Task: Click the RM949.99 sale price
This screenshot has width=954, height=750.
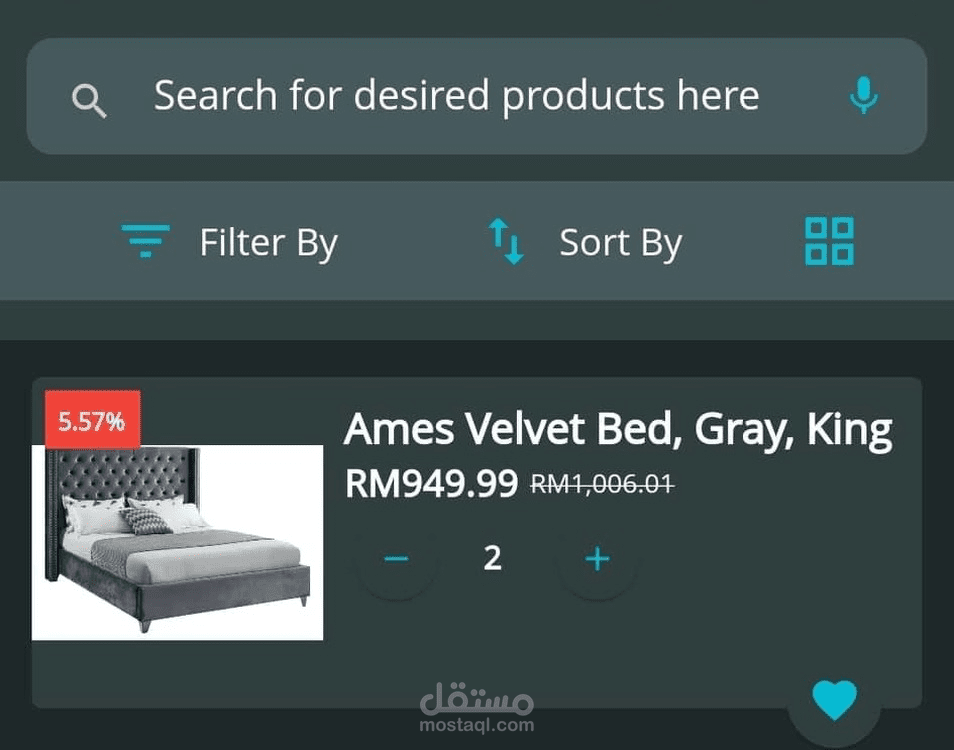Action: tap(431, 485)
